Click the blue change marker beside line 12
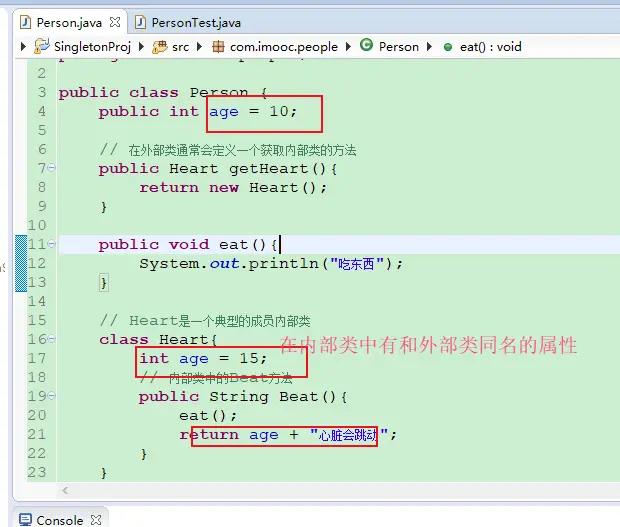This screenshot has height=527, width=620. [x=21, y=263]
